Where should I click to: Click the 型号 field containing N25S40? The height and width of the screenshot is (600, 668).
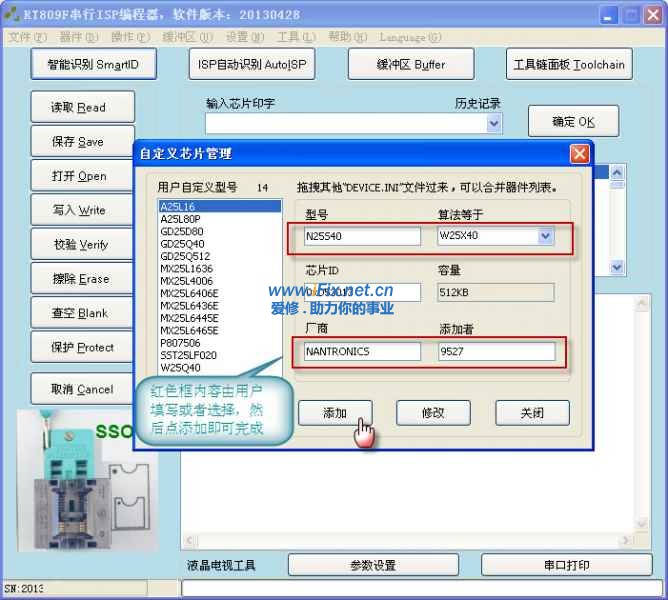coord(363,236)
